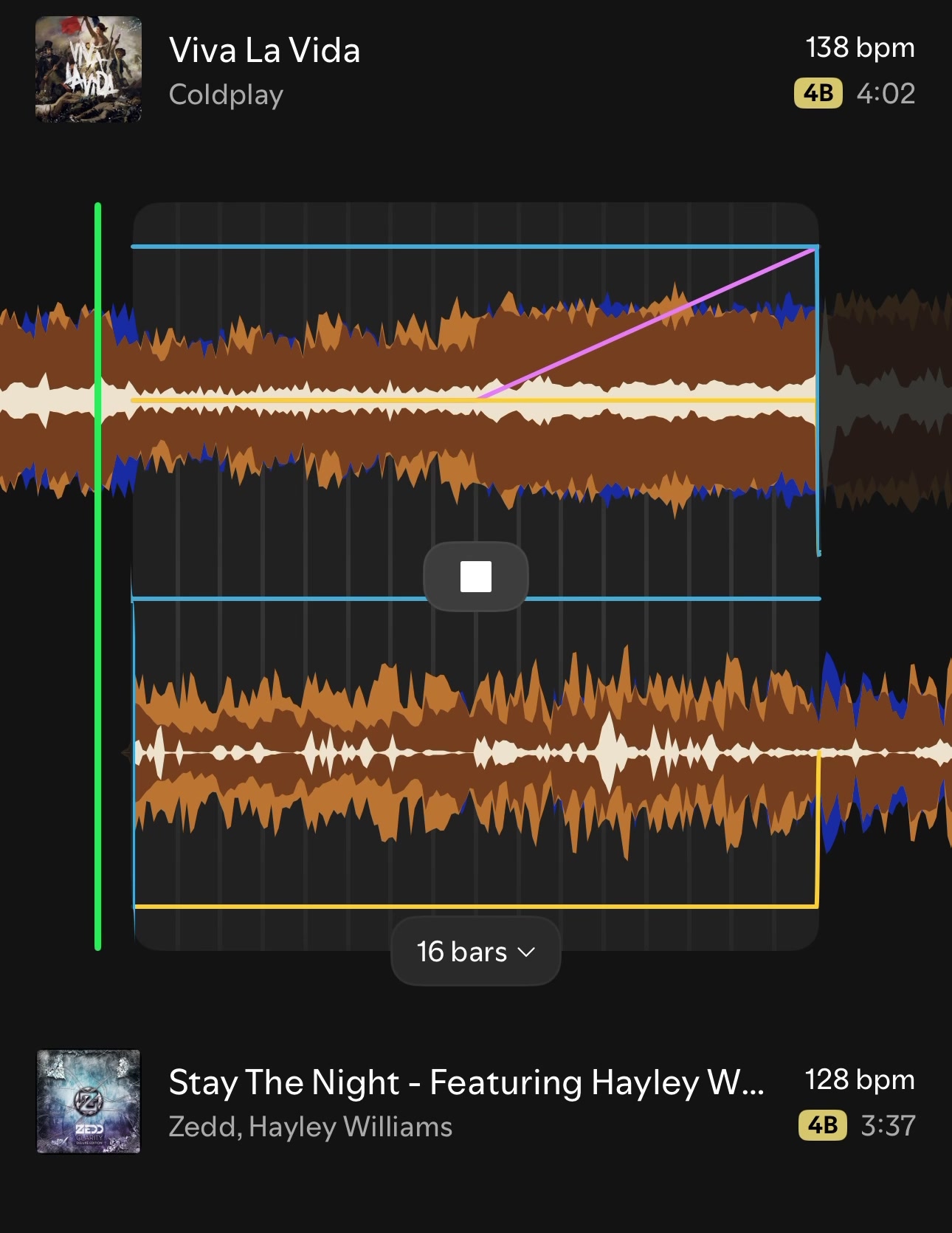Screen dimensions: 952x1233
Task: Tap the Zedd Clarity album artwork
Action: (89, 1102)
